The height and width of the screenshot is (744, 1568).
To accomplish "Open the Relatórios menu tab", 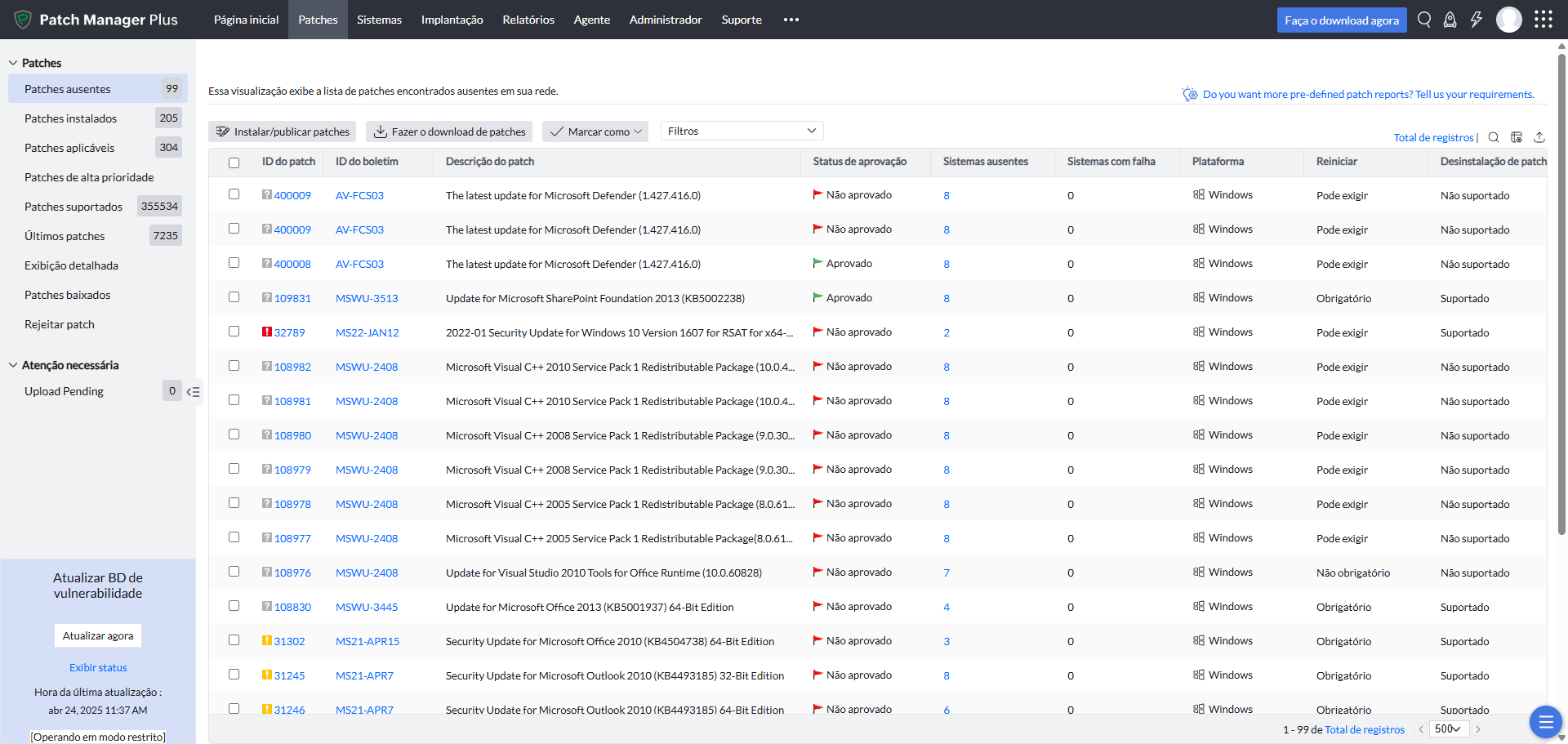I will (528, 20).
